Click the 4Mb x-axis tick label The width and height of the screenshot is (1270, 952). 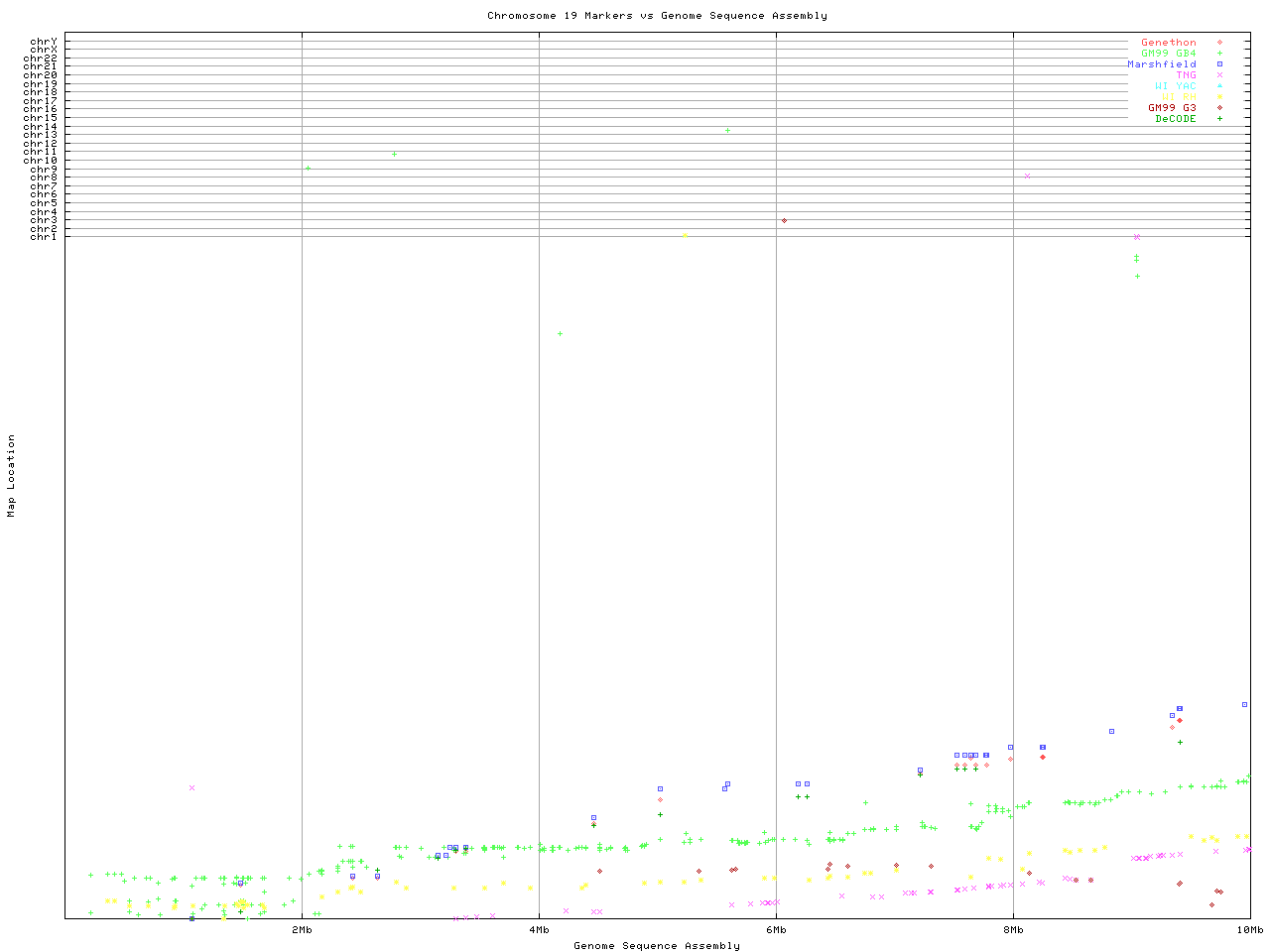point(539,930)
